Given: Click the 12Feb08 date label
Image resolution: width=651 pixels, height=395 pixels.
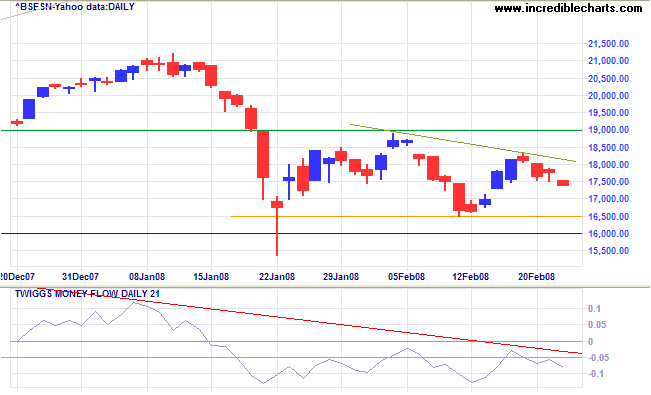Looking at the screenshot, I should 470,277.
